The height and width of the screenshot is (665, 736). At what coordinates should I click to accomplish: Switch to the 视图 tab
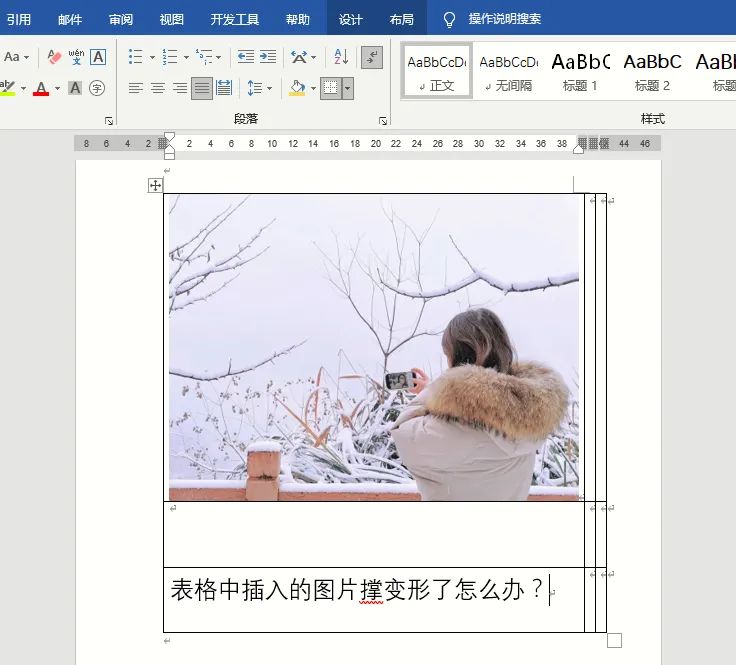point(171,19)
